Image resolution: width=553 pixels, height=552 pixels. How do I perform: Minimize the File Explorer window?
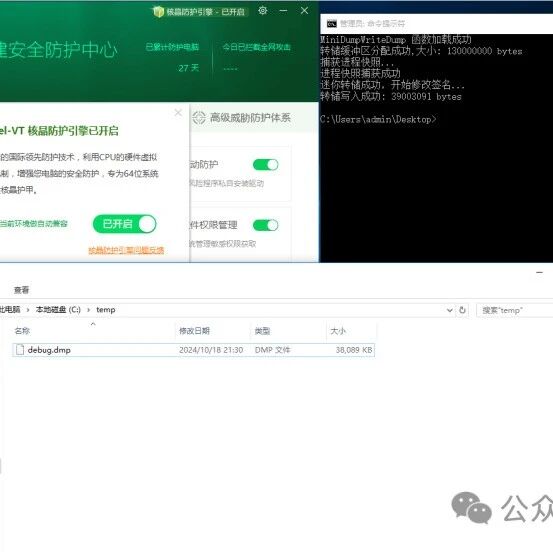539,273
